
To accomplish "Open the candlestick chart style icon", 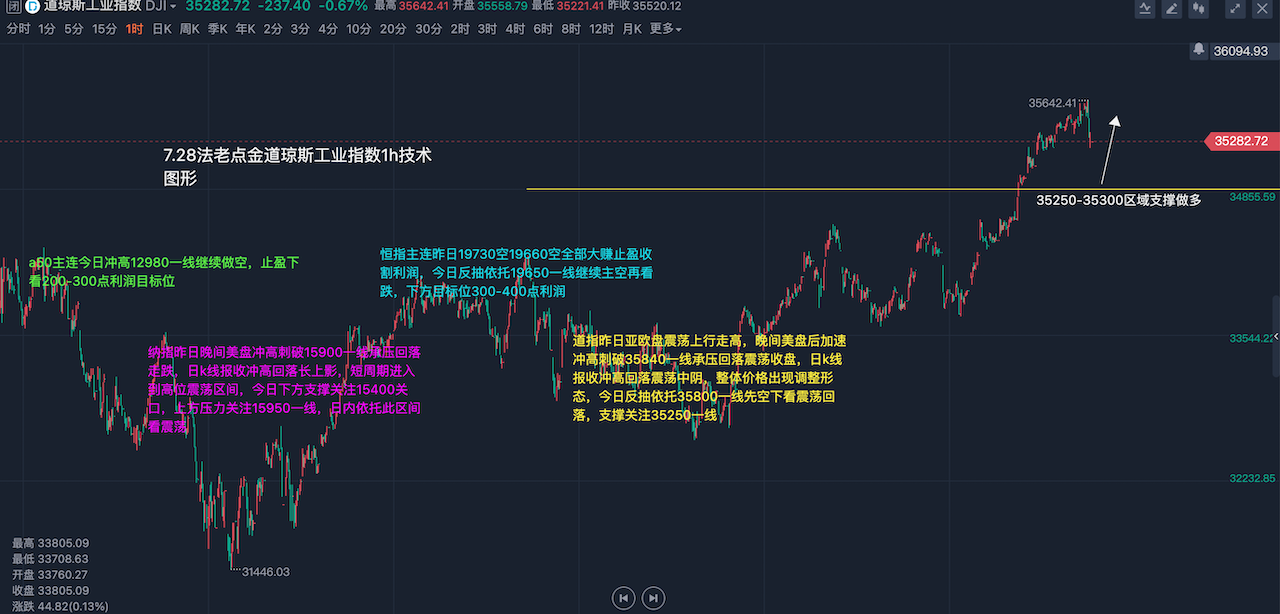I will [1198, 9].
